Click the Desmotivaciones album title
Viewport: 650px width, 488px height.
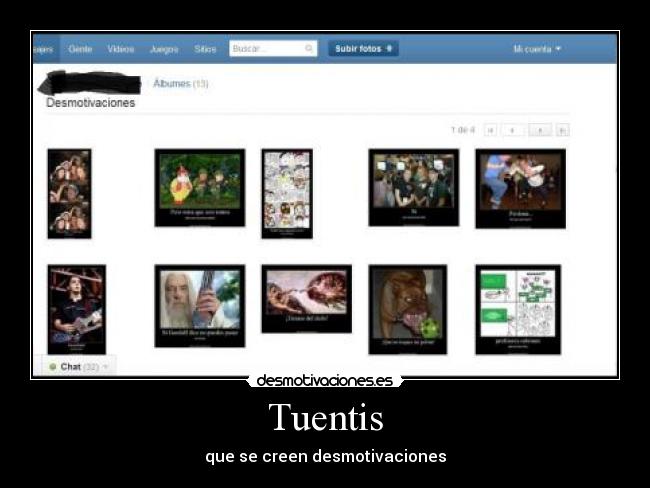coord(91,103)
